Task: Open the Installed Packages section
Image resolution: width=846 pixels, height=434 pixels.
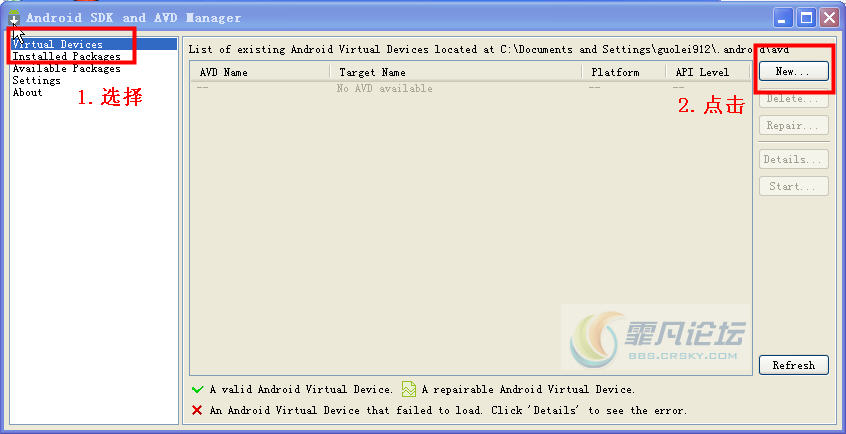Action: 66,56
